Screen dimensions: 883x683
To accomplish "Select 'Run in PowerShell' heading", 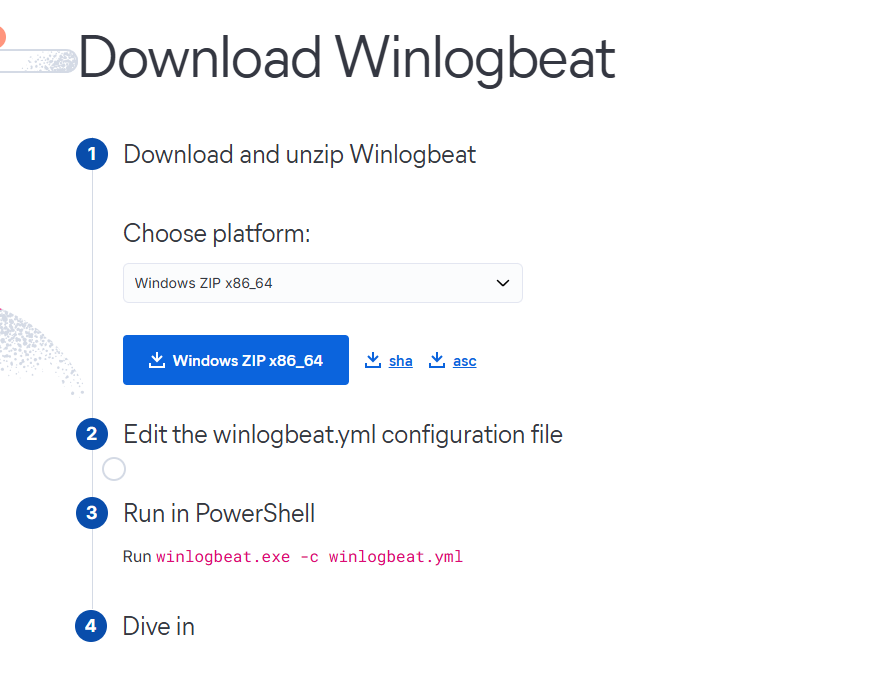I will 219,513.
